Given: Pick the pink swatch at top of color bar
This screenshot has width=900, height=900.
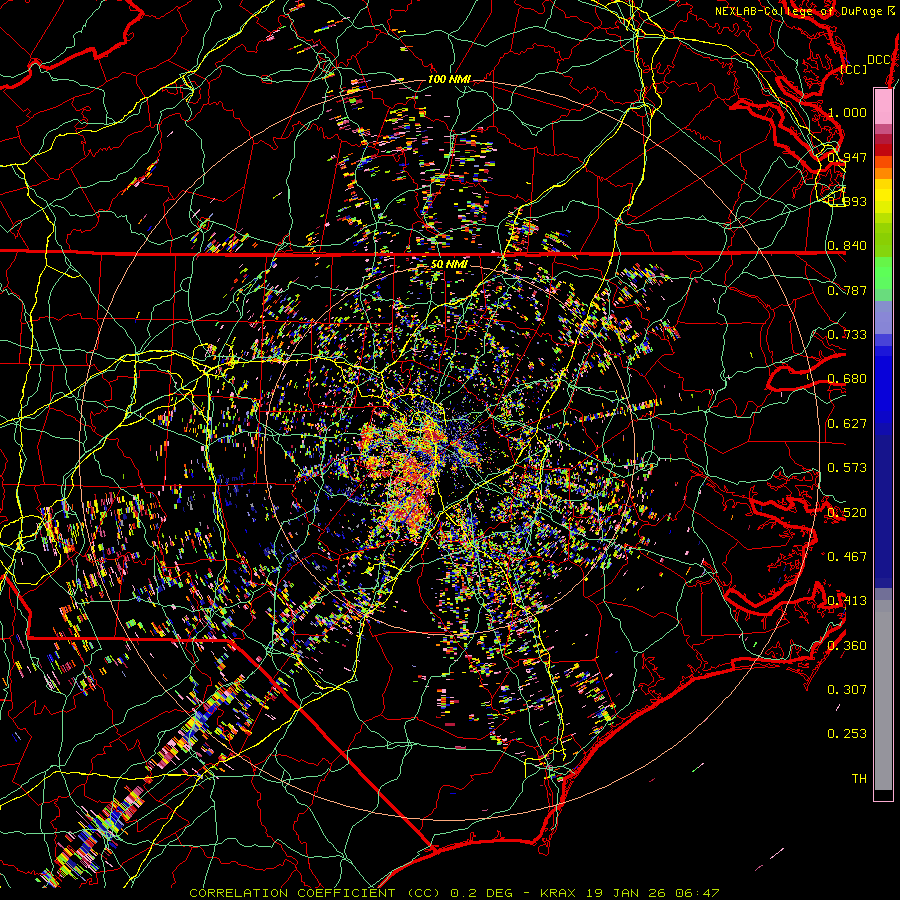Looking at the screenshot, I should coord(883,106).
